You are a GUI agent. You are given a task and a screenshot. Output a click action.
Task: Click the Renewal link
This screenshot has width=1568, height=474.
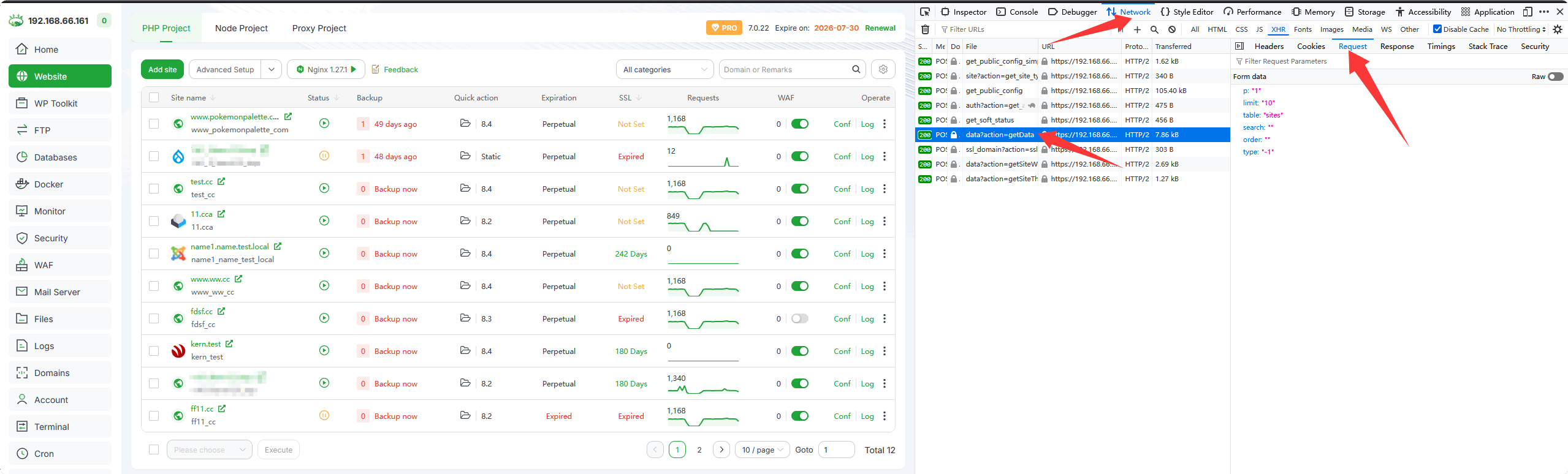(x=880, y=28)
